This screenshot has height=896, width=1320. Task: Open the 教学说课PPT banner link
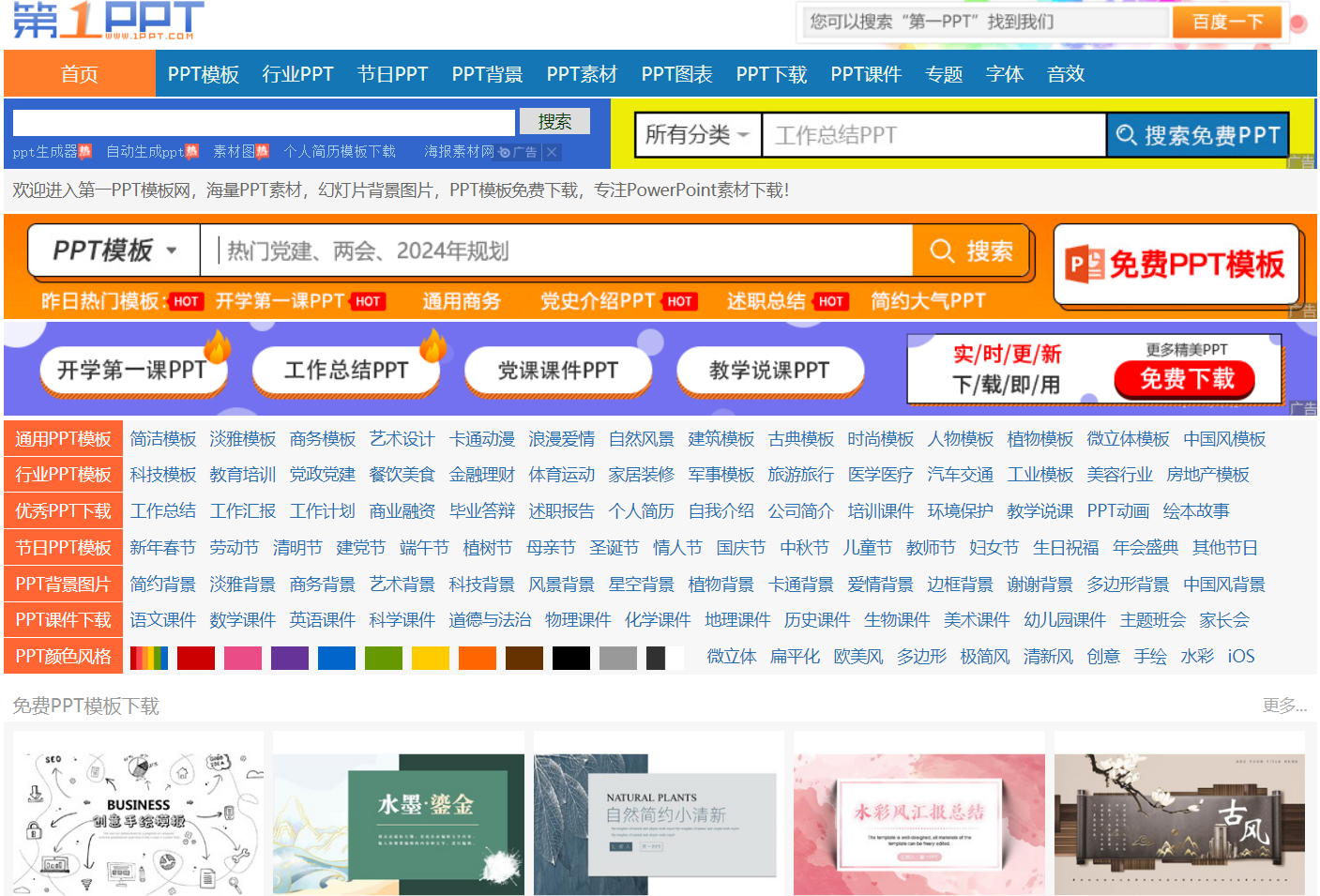pos(770,370)
